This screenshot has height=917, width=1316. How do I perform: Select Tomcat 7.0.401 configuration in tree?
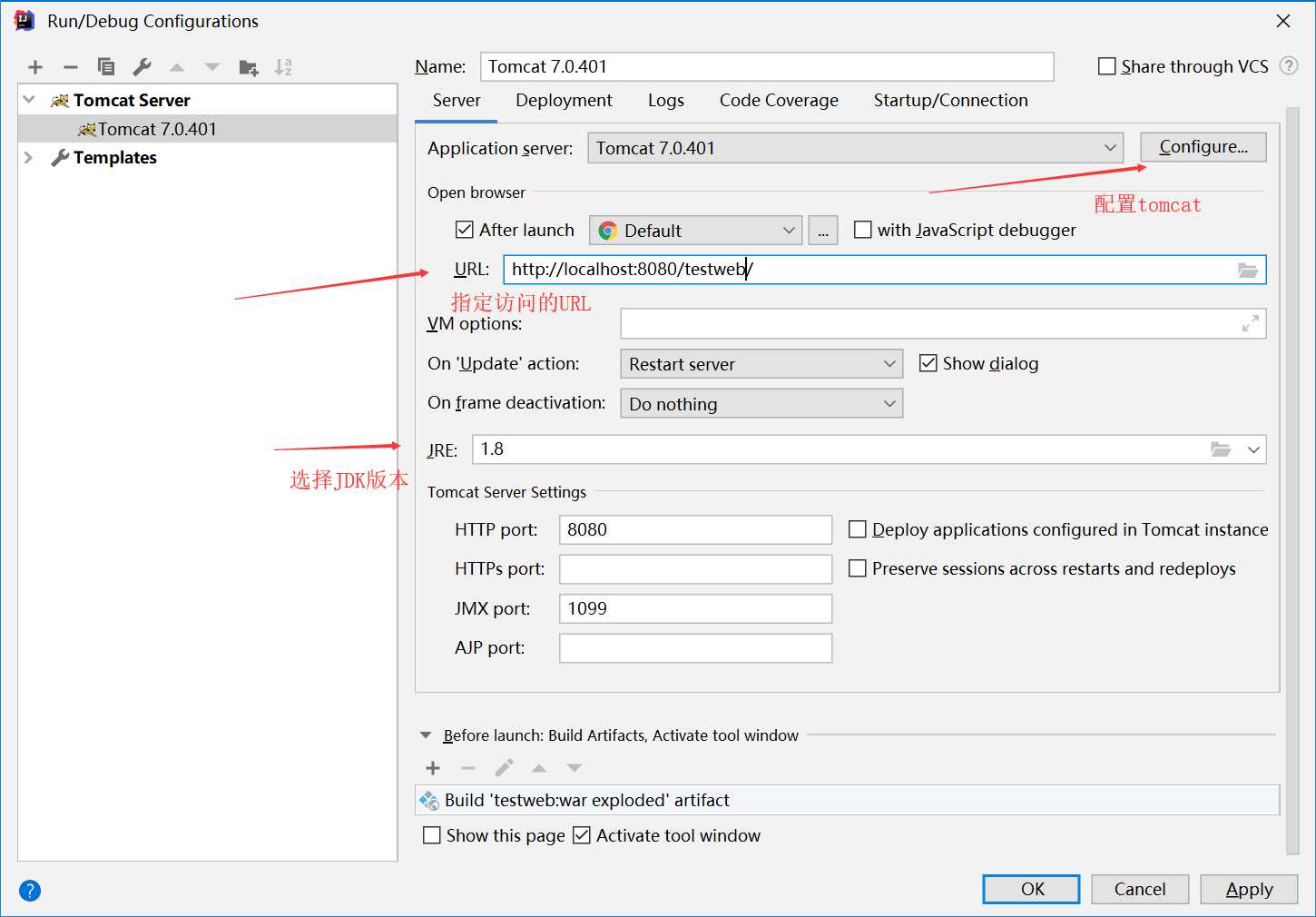[208, 129]
